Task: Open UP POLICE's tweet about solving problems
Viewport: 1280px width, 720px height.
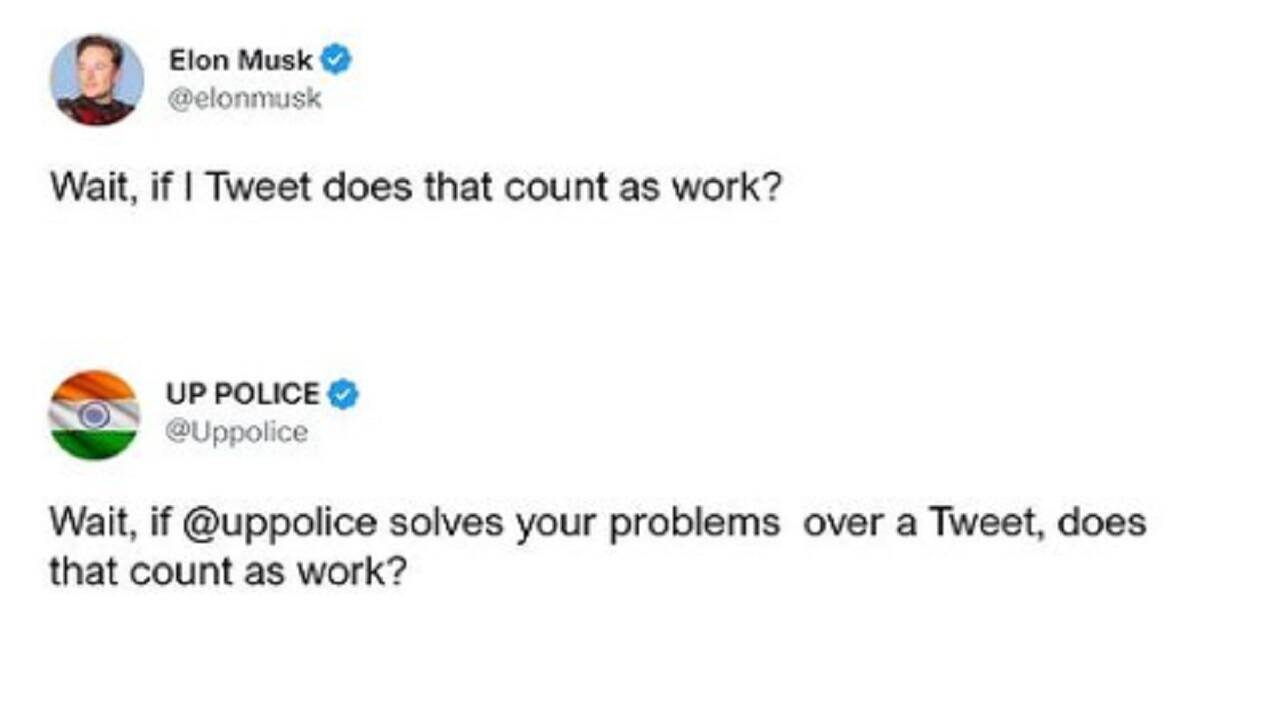Action: point(596,547)
